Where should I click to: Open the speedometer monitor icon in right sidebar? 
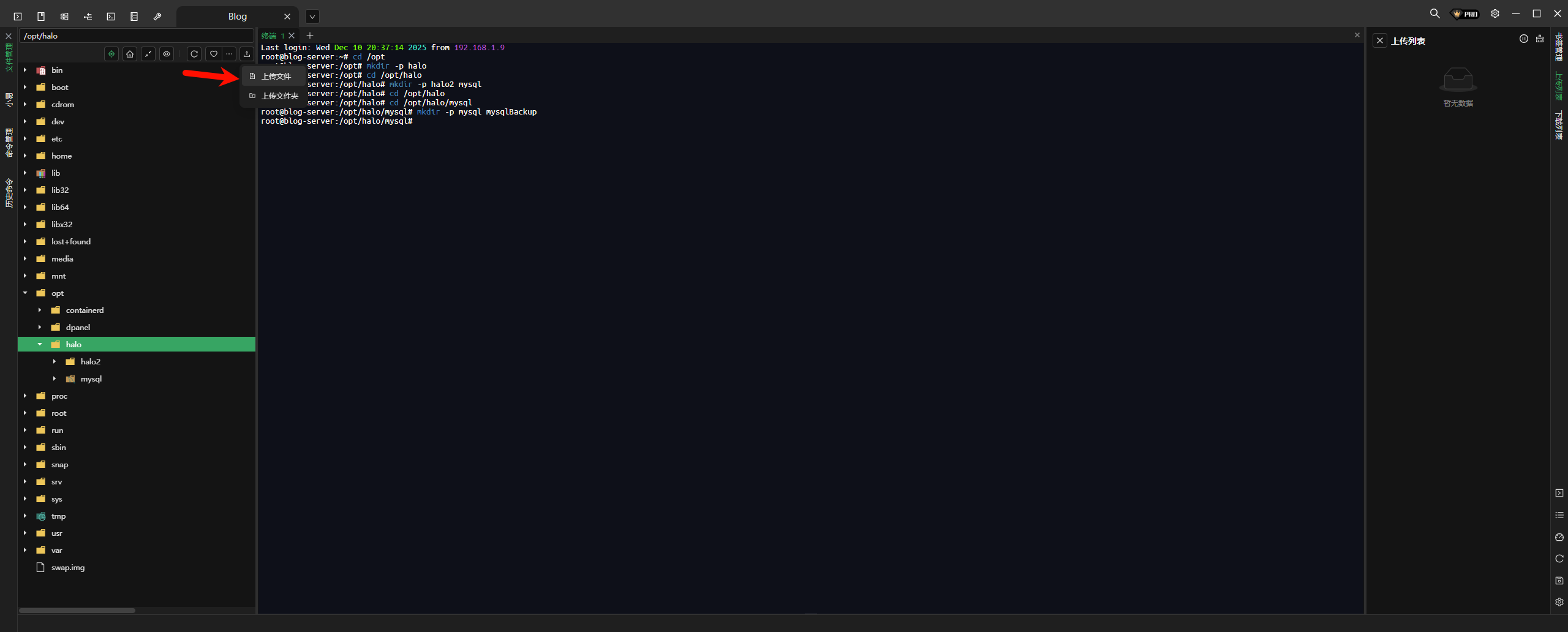1559,537
